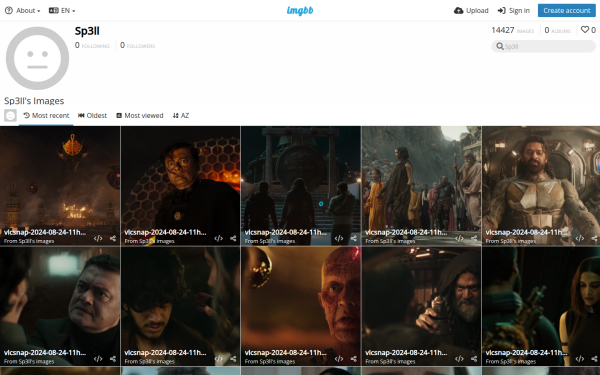The width and height of the screenshot is (600, 375).
Task: View the 0 Following count
Action: (92, 46)
